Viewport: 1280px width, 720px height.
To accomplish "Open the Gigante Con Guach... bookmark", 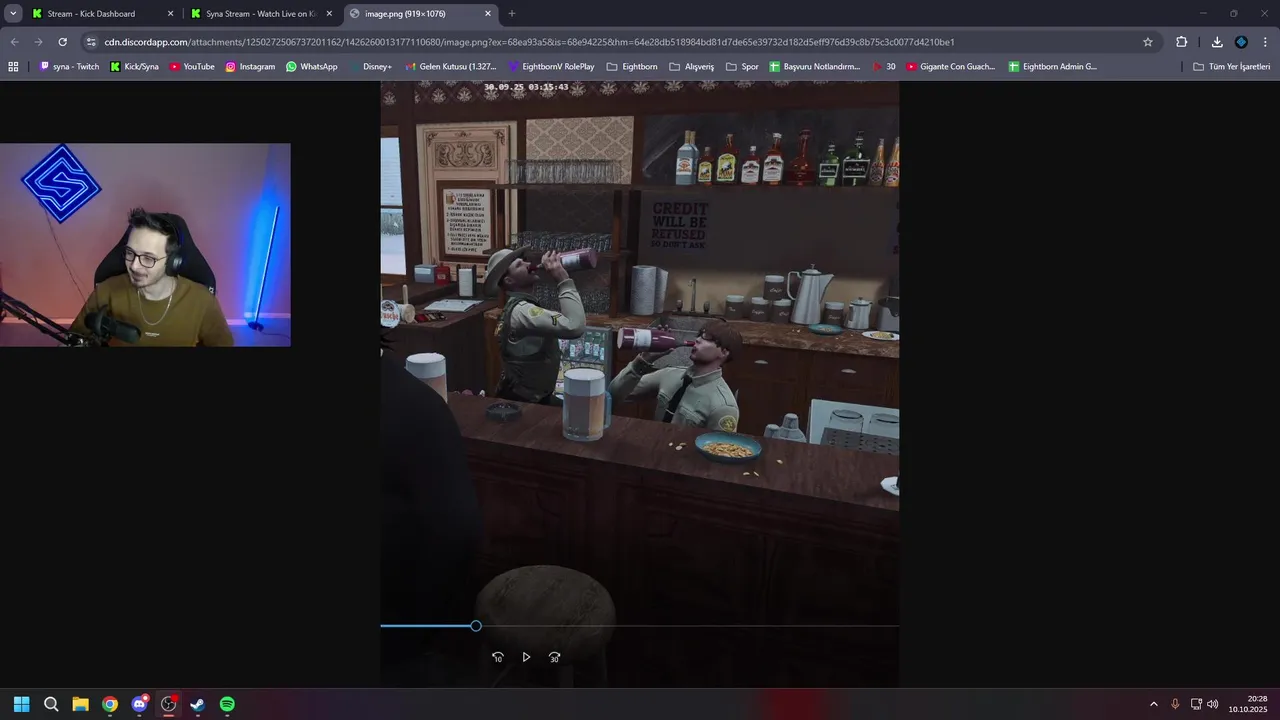I will tap(951, 67).
